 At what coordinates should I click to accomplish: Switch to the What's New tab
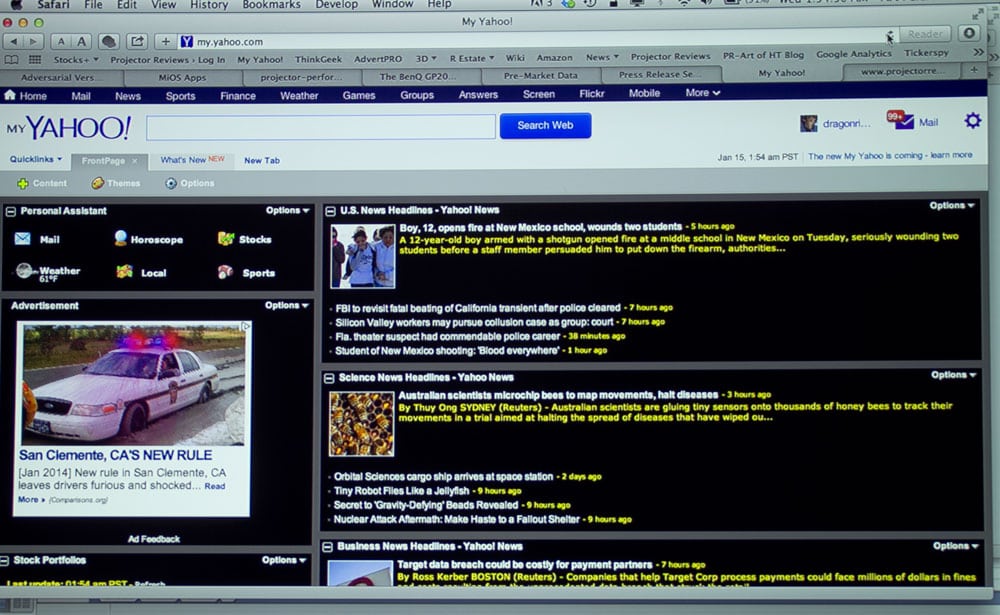[191, 160]
